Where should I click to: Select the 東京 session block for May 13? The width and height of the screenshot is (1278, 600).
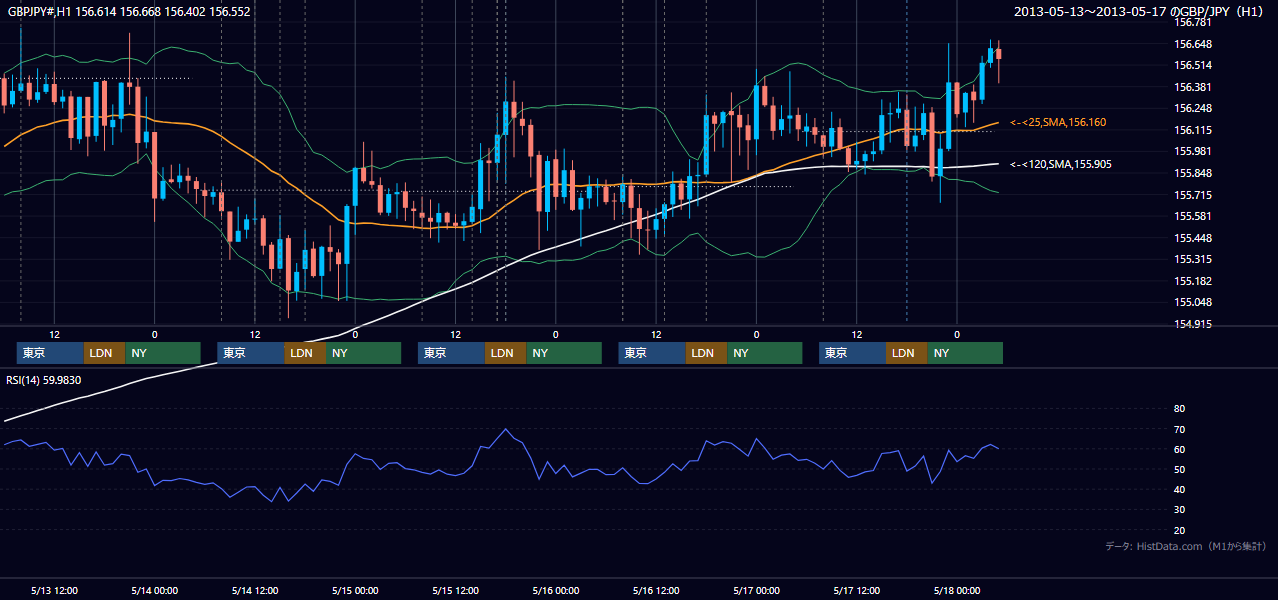coord(50,353)
